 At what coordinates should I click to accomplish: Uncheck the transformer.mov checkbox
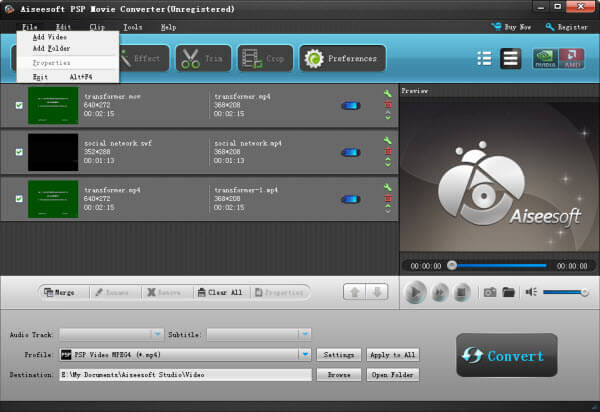click(19, 105)
